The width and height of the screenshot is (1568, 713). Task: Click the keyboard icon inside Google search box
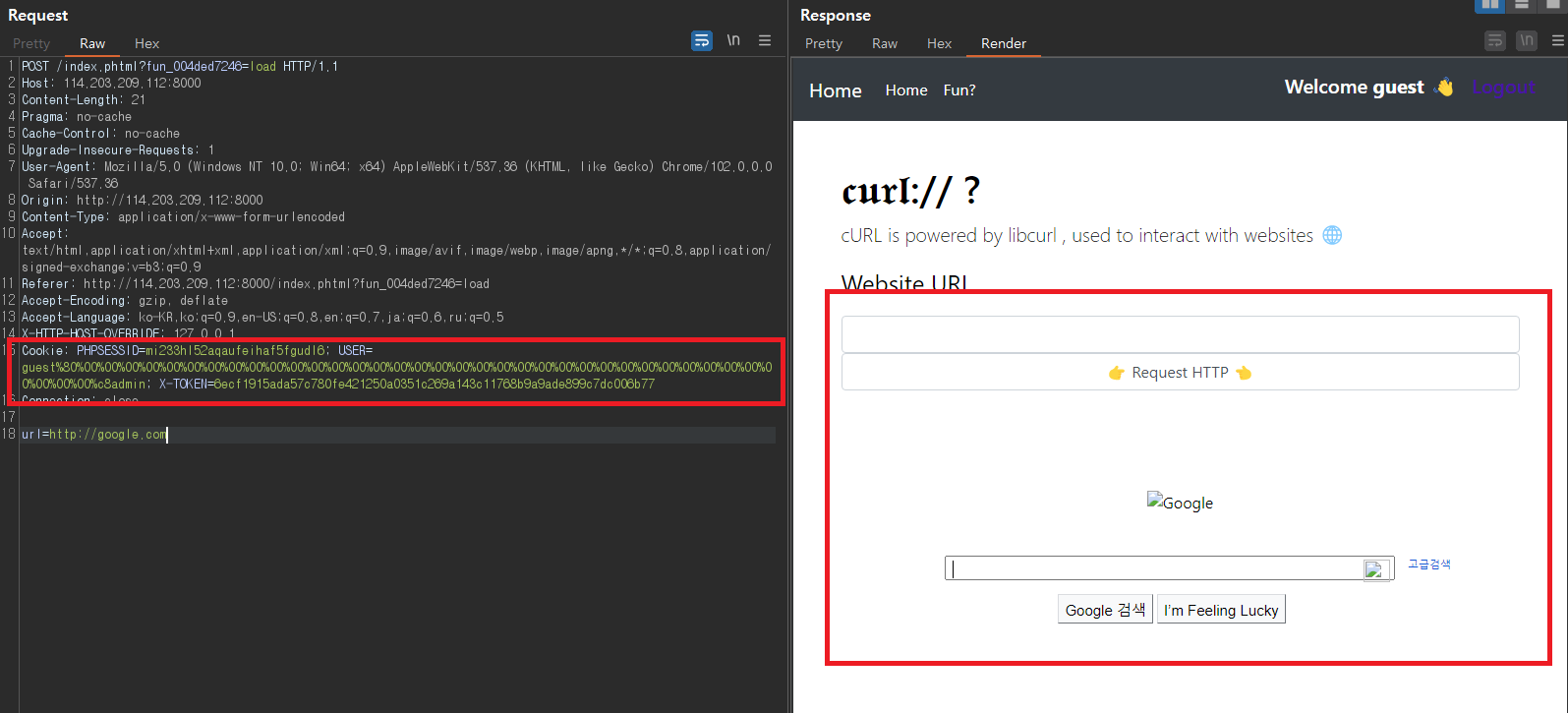[x=1375, y=569]
